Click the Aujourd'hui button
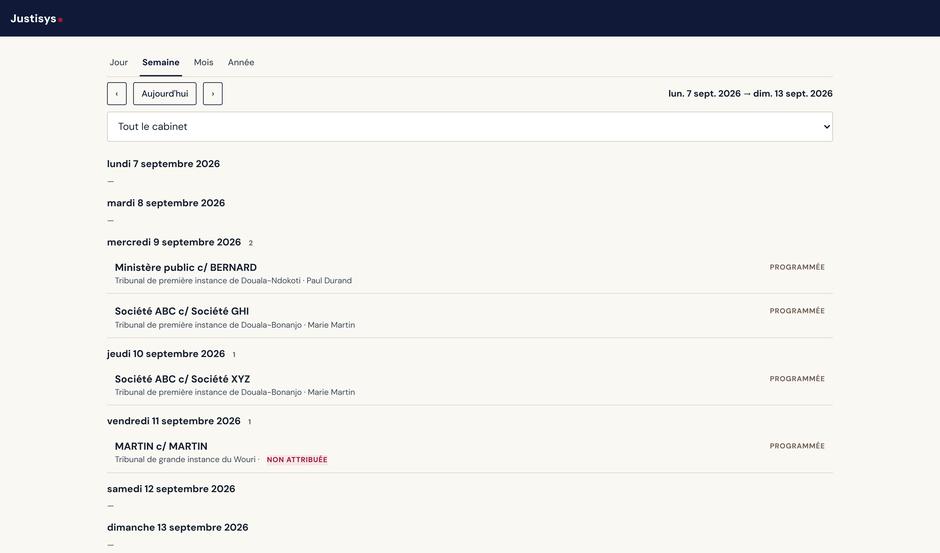This screenshot has width=940, height=553. (x=164, y=94)
